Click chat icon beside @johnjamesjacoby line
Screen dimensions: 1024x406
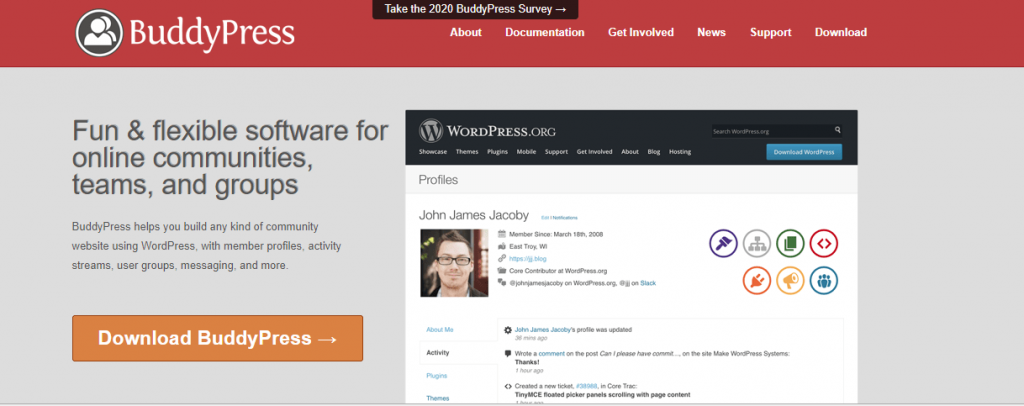[x=502, y=283]
